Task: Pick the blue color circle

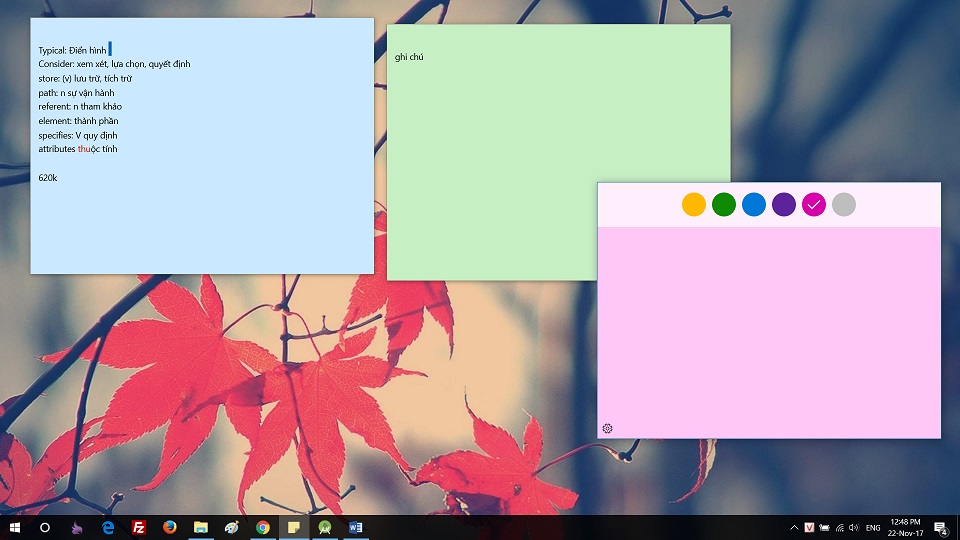Action: tap(754, 204)
